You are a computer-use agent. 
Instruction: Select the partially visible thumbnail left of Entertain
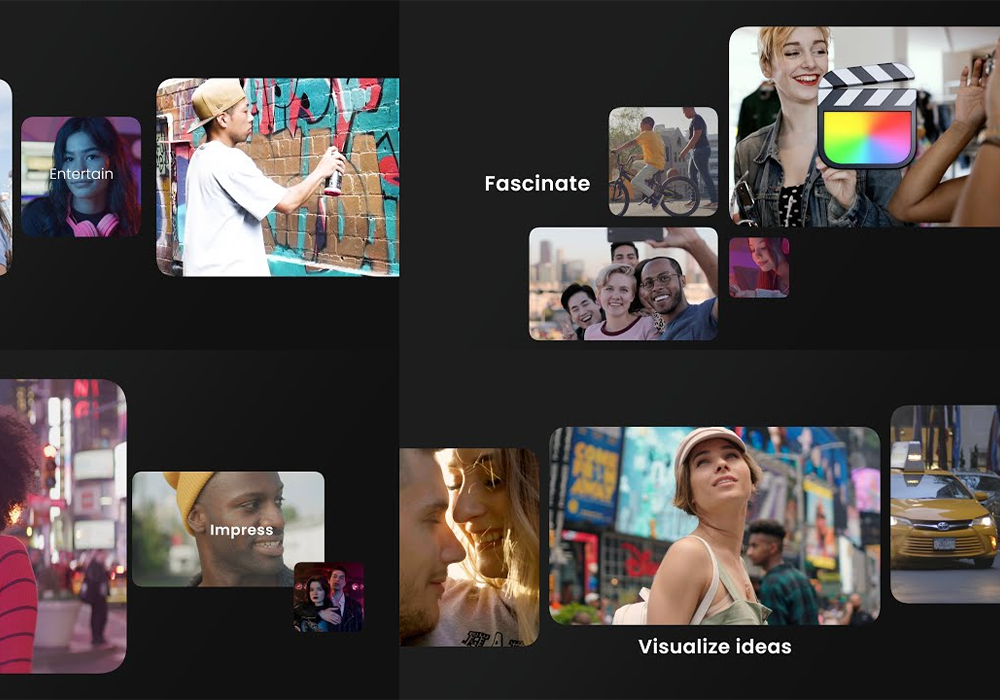[x=5, y=177]
